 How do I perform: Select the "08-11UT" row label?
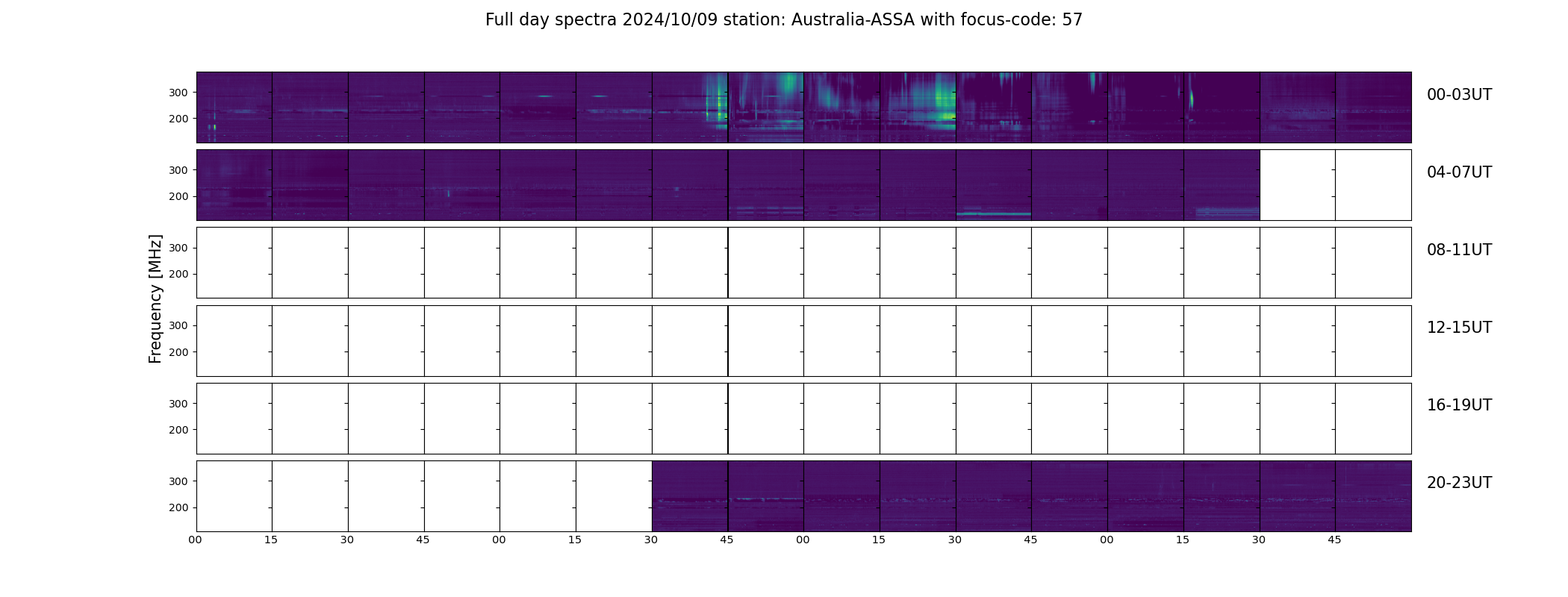pos(1459,250)
